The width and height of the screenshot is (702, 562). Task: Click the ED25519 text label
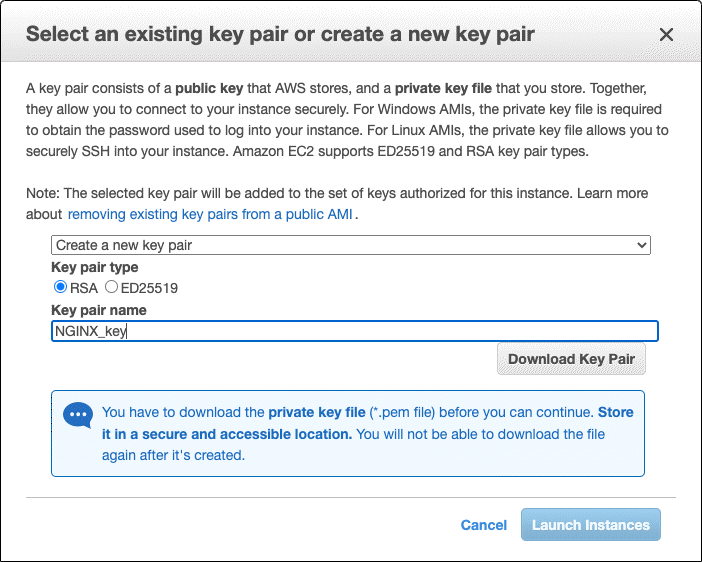pos(149,288)
